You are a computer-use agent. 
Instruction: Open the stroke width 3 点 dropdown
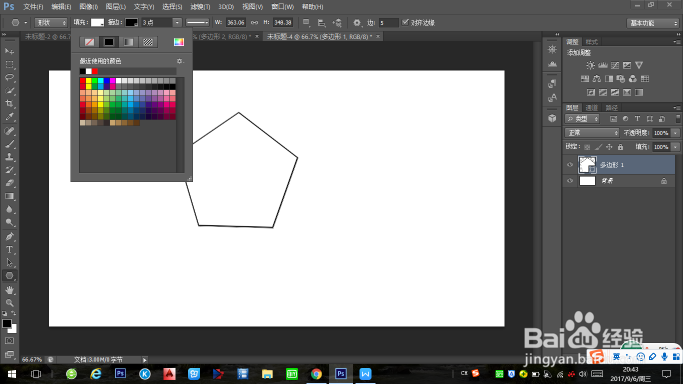(177, 22)
